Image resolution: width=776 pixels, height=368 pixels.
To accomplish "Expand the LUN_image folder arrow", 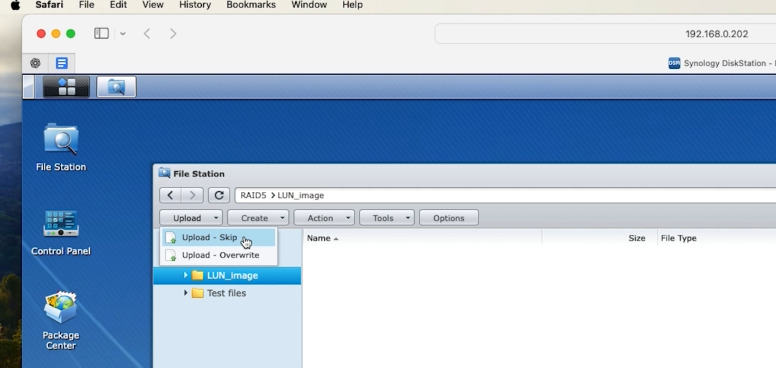I will pyautogui.click(x=186, y=275).
